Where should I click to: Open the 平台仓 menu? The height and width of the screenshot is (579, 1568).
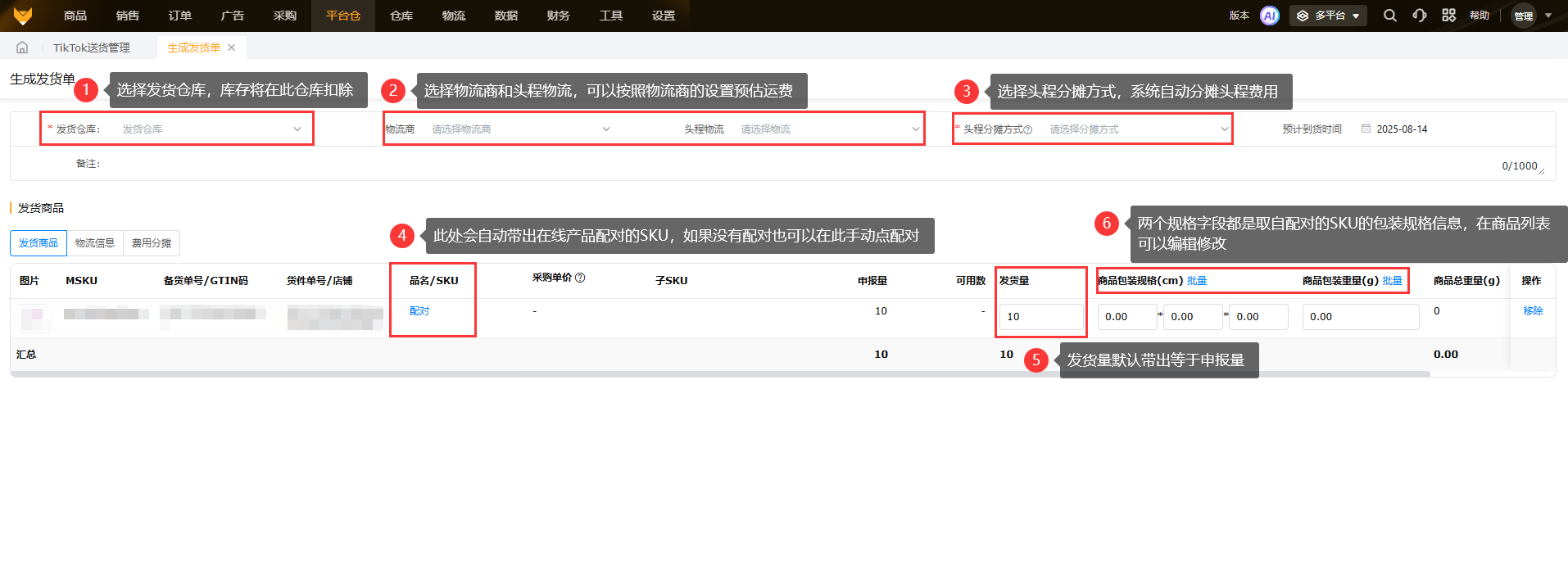pyautogui.click(x=343, y=16)
